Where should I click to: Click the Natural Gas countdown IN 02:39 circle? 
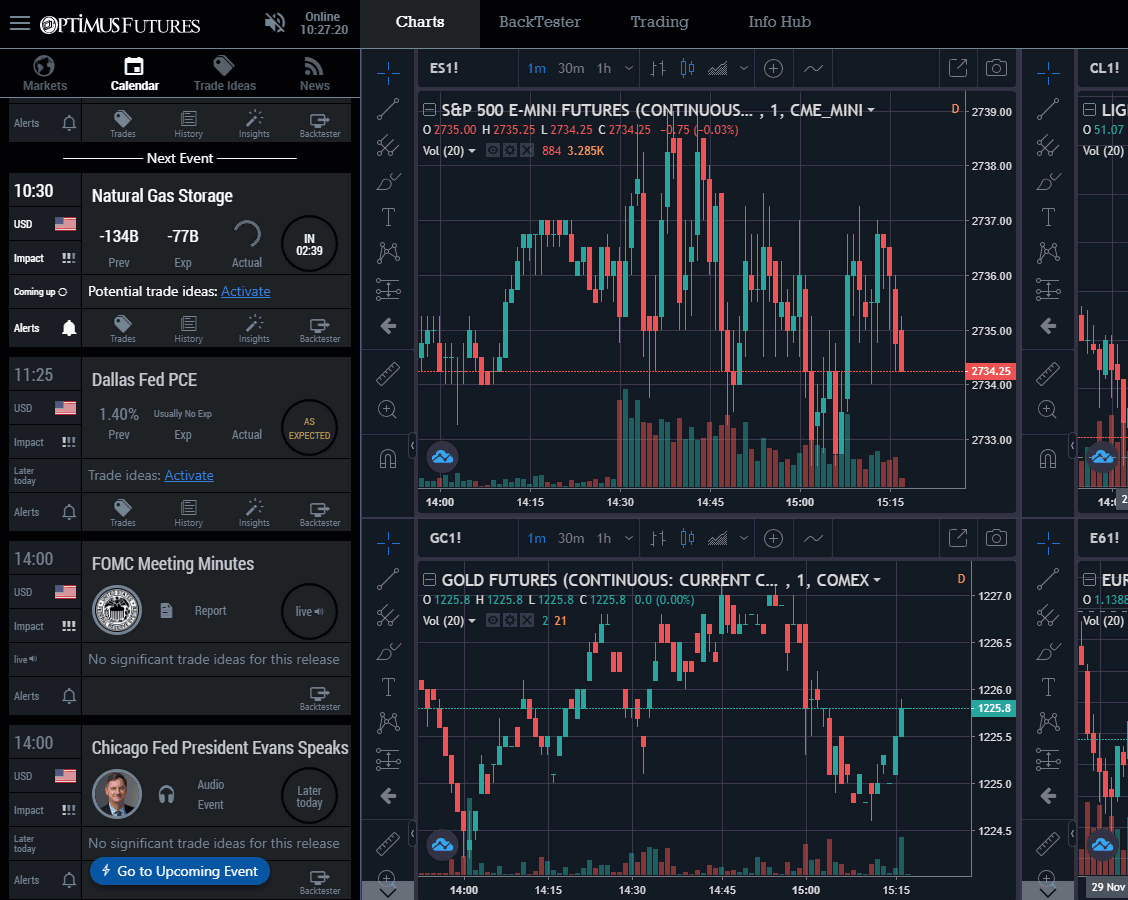click(x=309, y=244)
